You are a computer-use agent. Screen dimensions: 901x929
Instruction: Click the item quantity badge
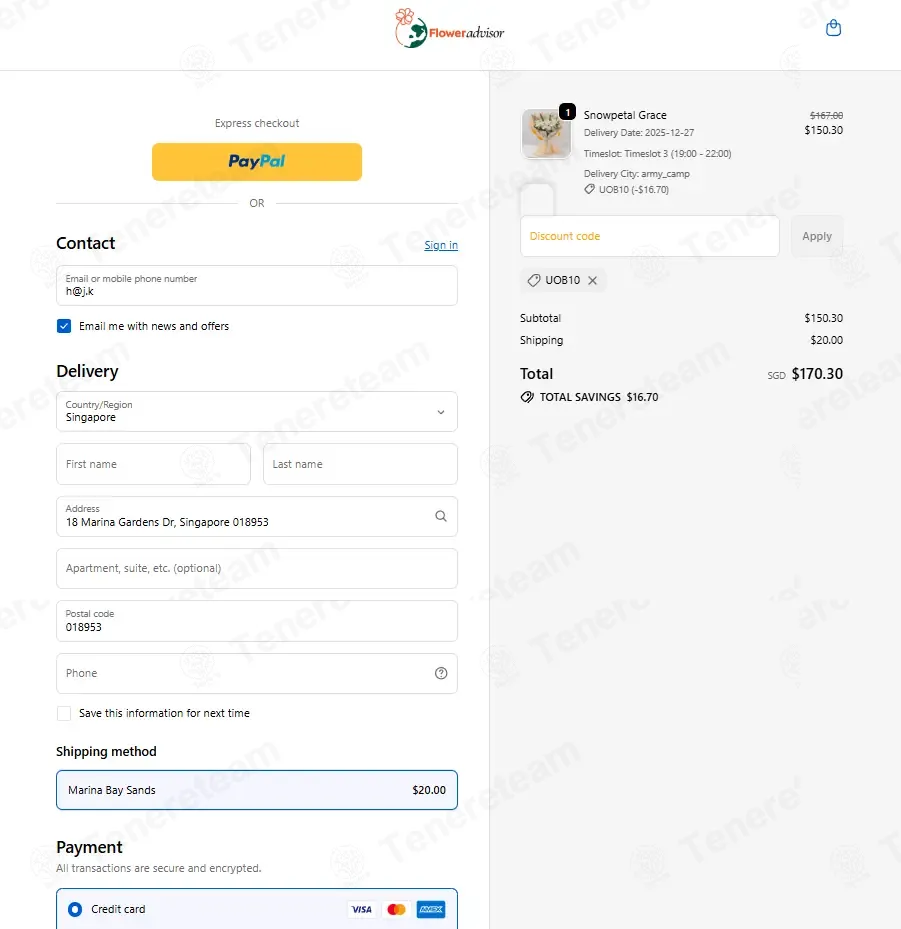pos(567,111)
